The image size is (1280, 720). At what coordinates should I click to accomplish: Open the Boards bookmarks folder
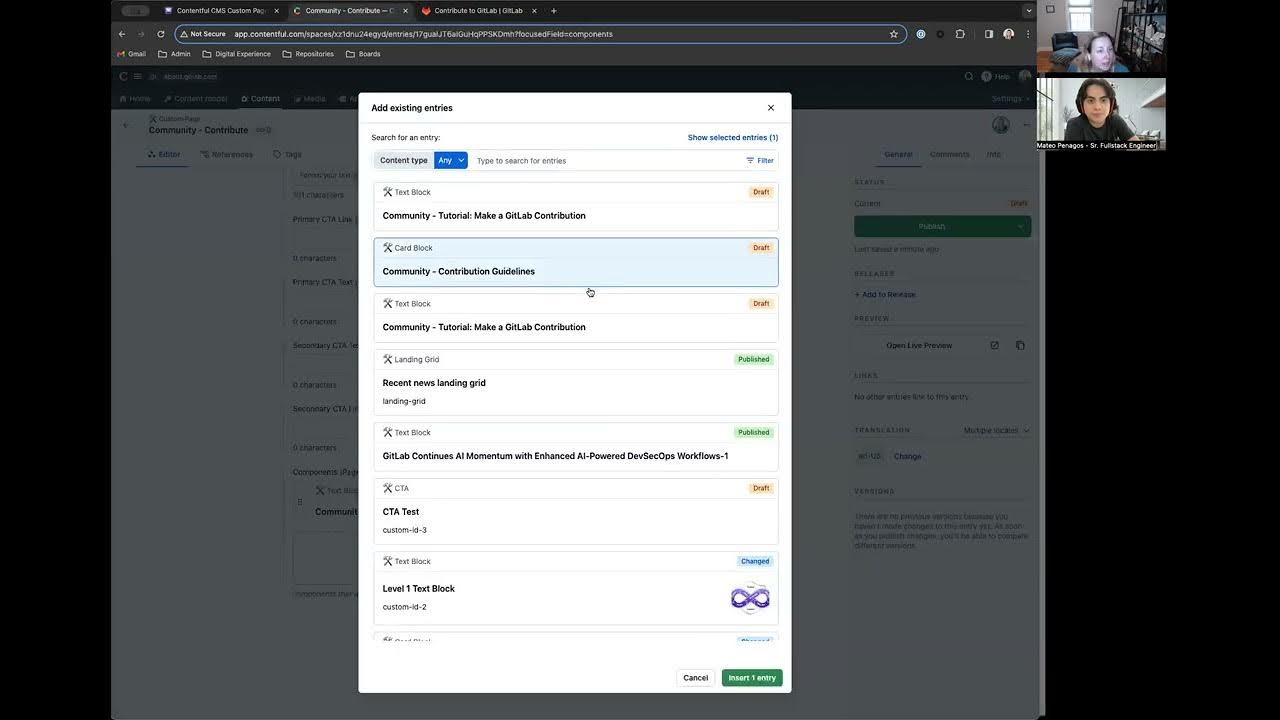[363, 54]
